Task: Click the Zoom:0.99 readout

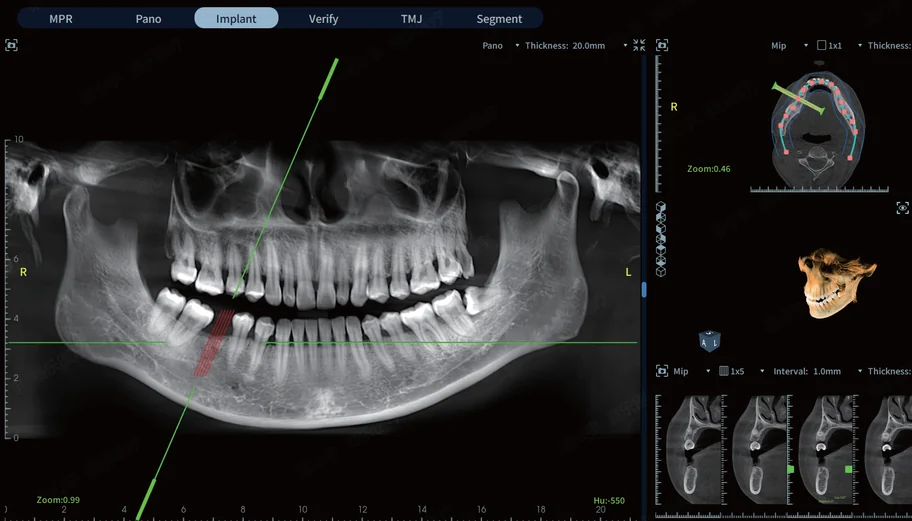Action: point(58,499)
